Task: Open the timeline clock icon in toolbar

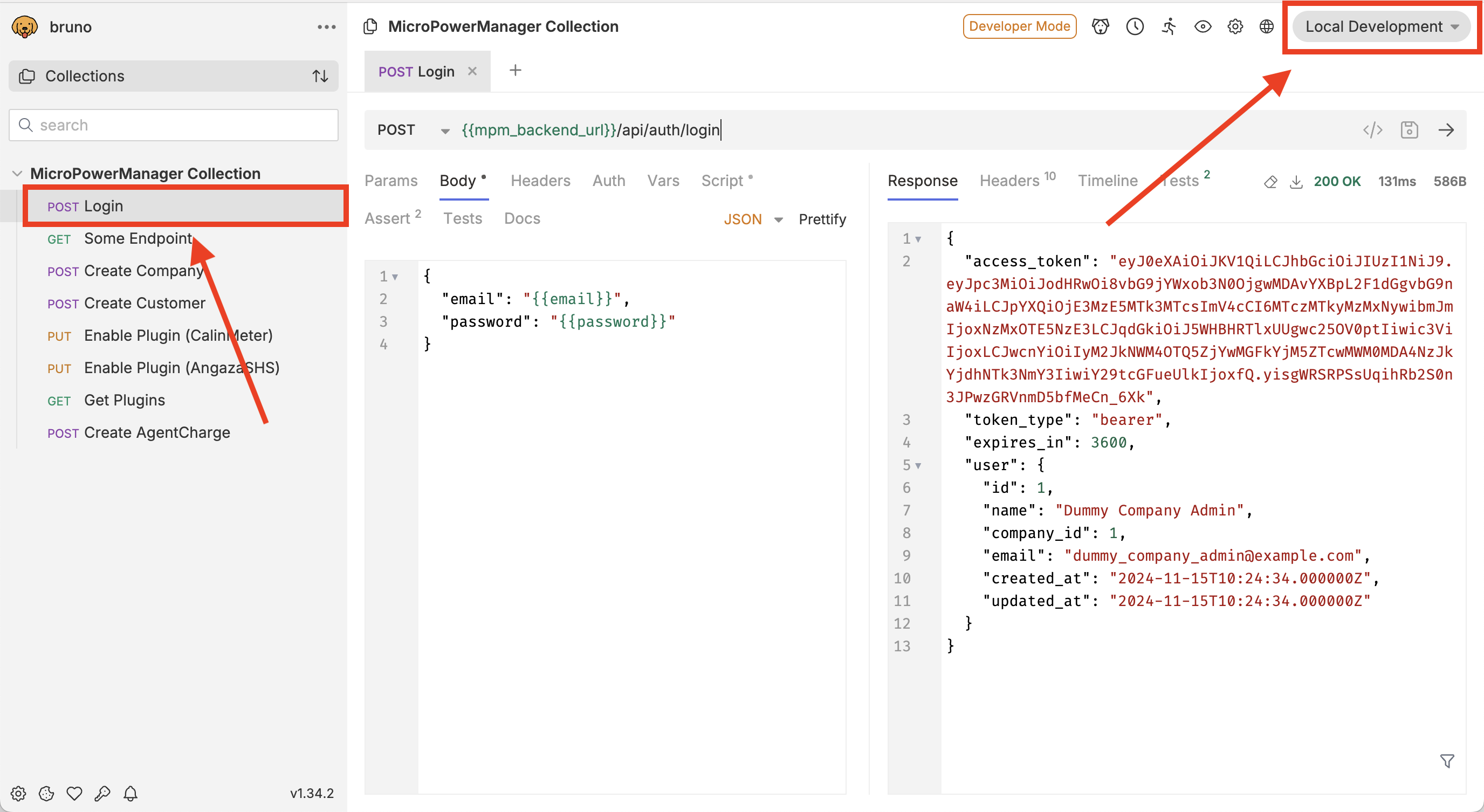Action: pyautogui.click(x=1135, y=26)
